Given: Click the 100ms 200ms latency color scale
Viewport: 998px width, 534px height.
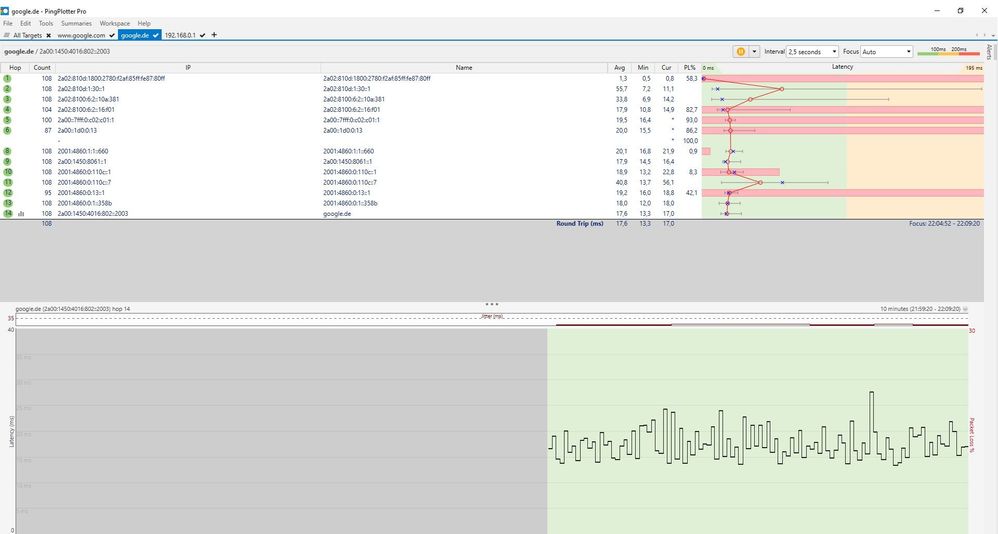Looking at the screenshot, I should (x=948, y=51).
